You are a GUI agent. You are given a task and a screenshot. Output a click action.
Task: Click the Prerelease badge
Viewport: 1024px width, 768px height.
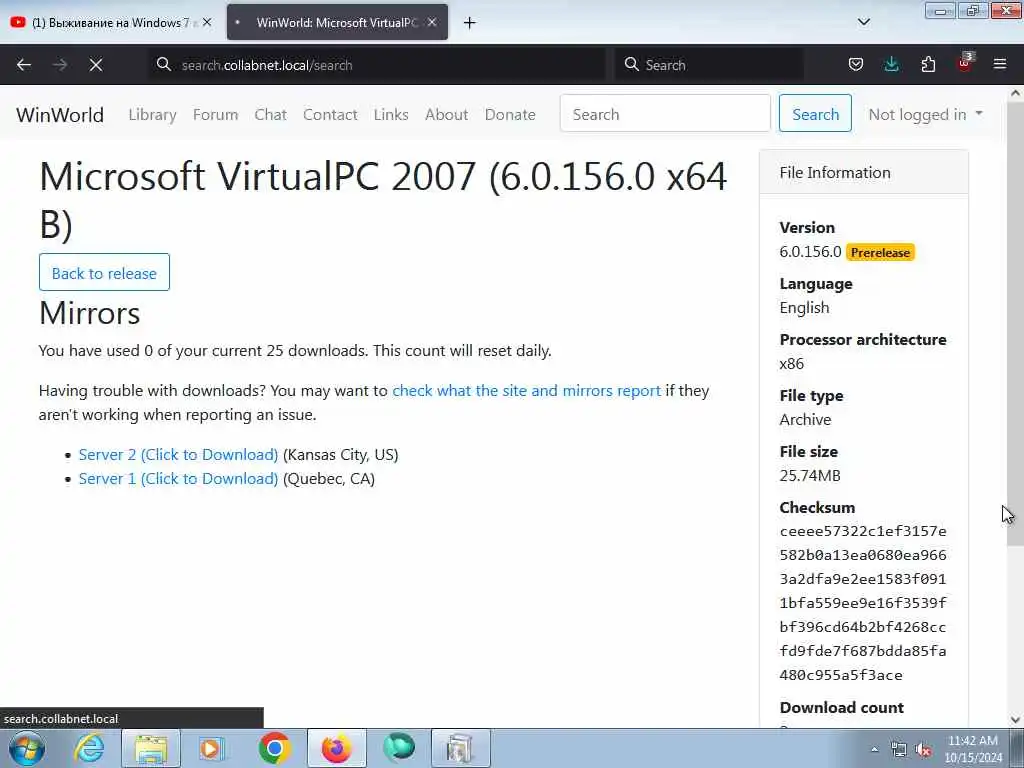point(880,253)
